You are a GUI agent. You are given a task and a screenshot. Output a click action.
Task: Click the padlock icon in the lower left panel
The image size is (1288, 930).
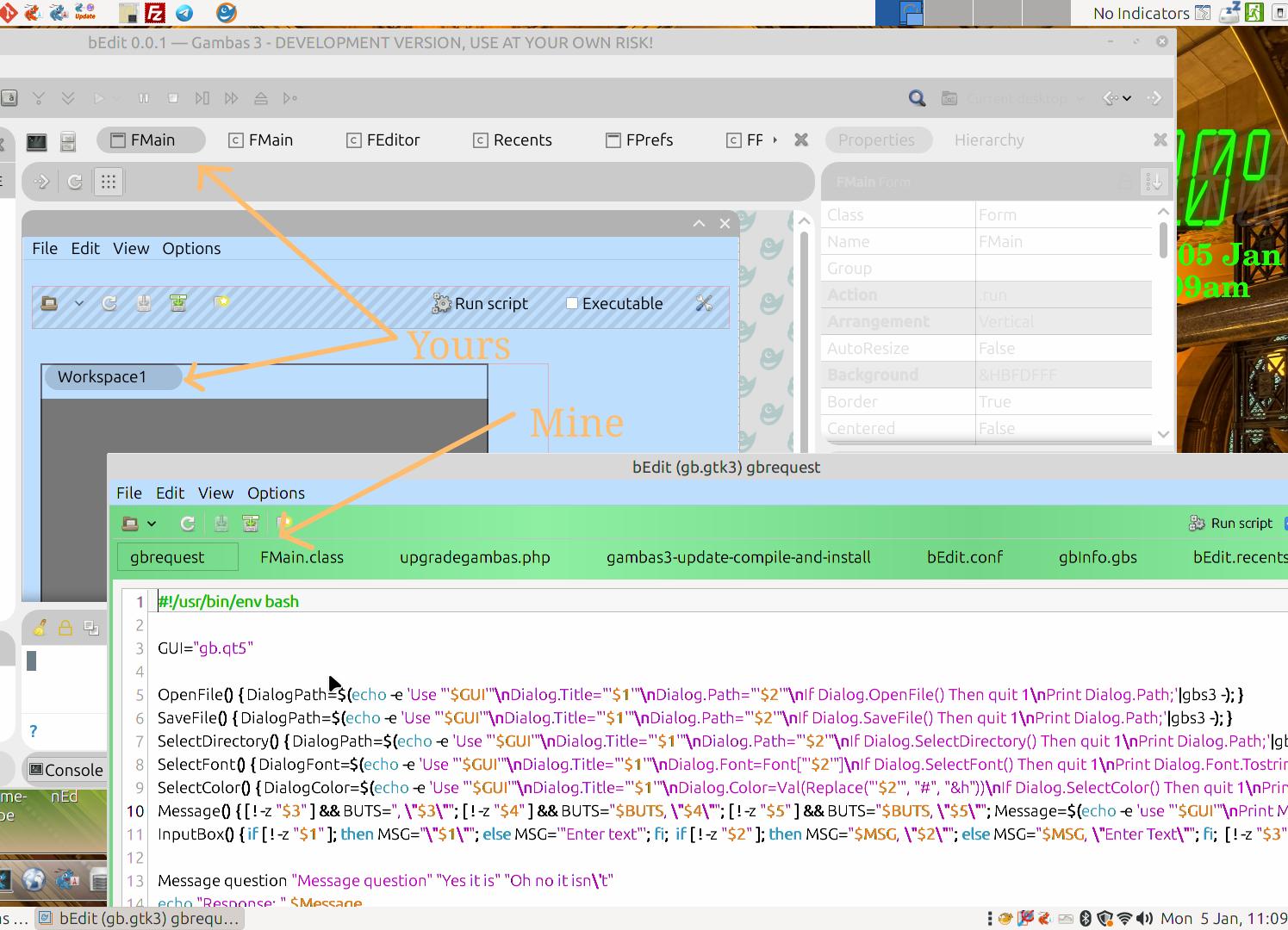click(65, 629)
